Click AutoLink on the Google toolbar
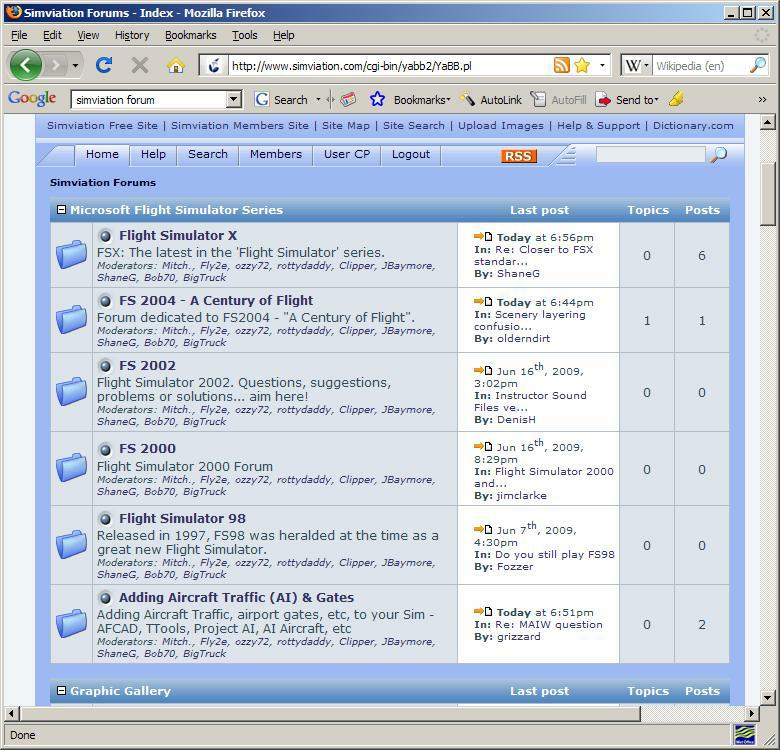This screenshot has height=750, width=780. coord(491,100)
